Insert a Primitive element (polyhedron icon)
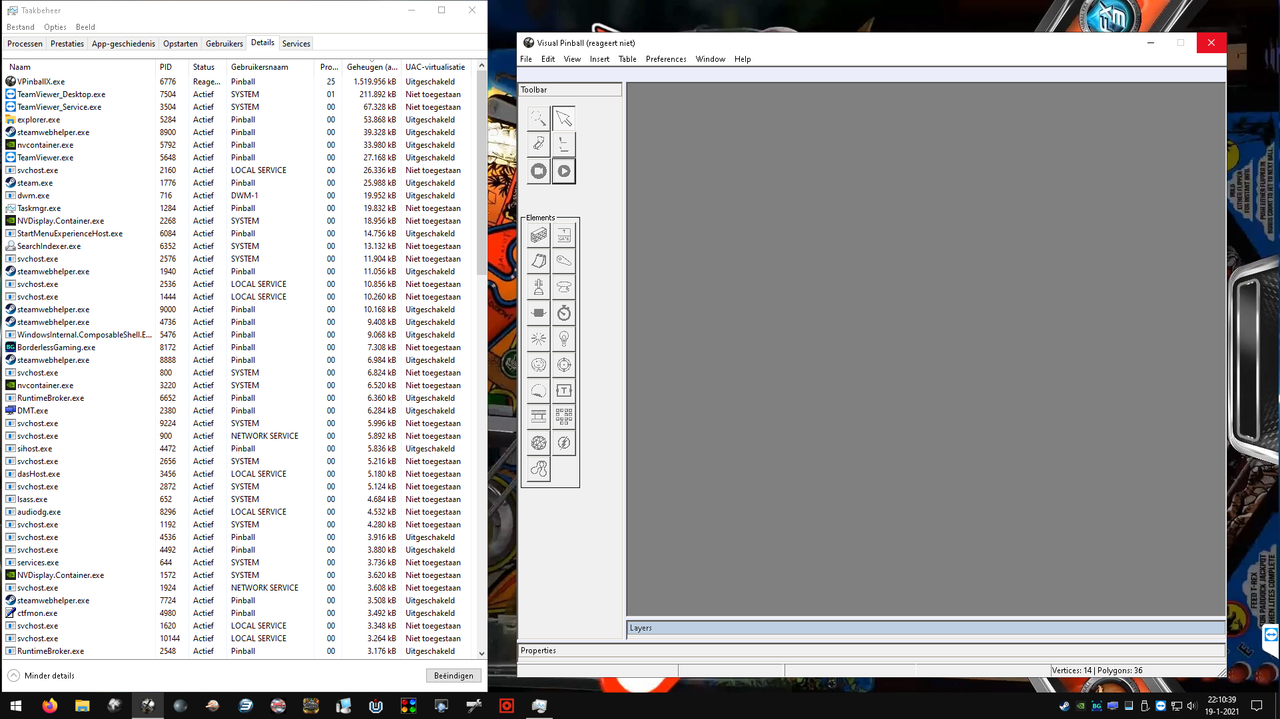The width and height of the screenshot is (1280, 719). point(539,443)
